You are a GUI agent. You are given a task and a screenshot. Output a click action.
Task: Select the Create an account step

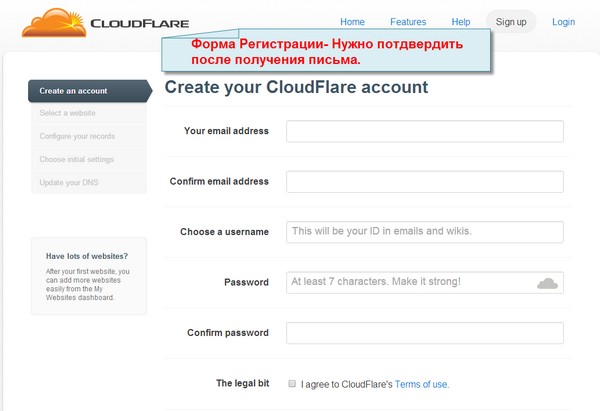click(90, 91)
